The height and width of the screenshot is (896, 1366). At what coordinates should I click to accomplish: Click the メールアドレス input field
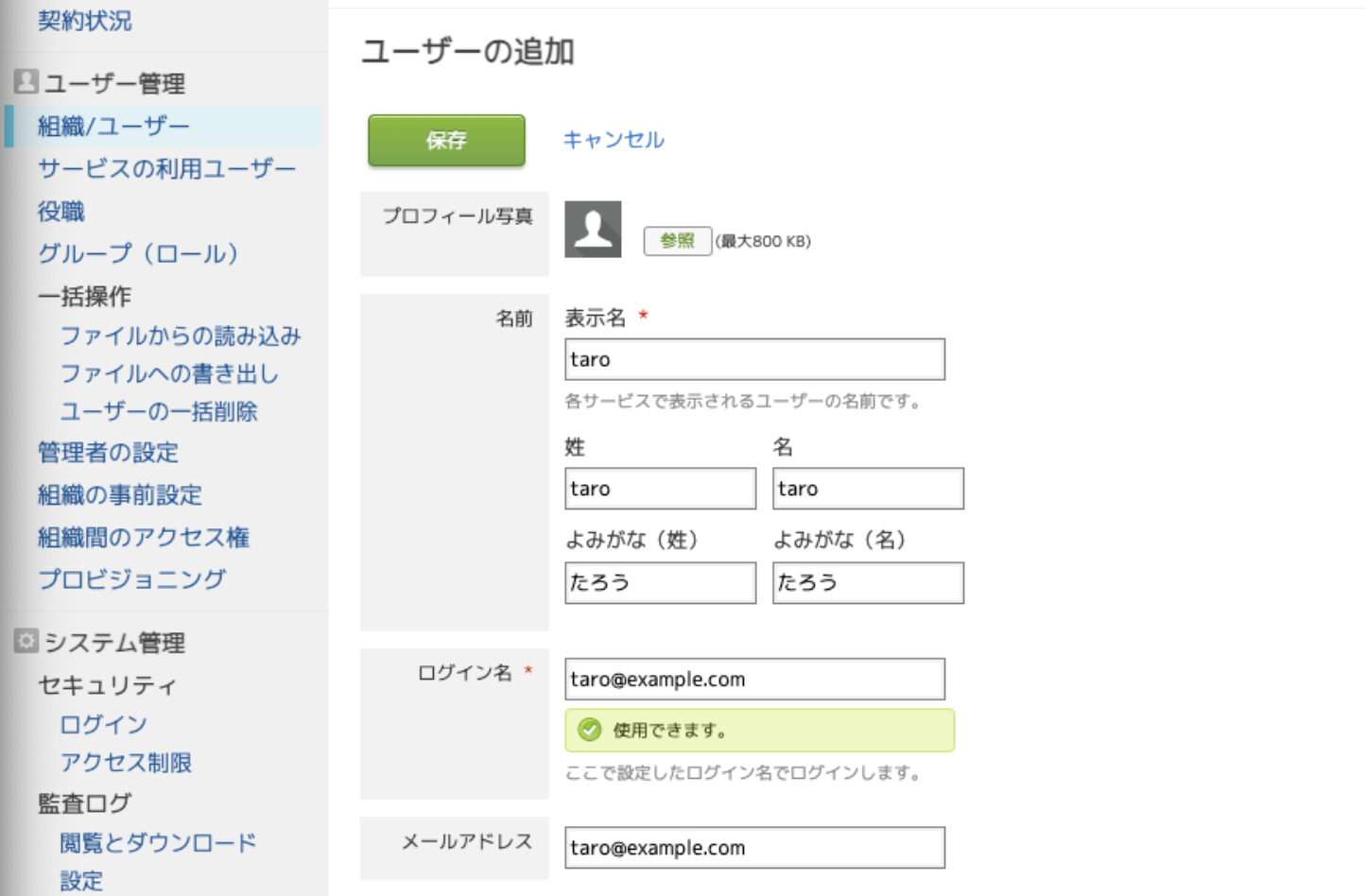click(754, 848)
